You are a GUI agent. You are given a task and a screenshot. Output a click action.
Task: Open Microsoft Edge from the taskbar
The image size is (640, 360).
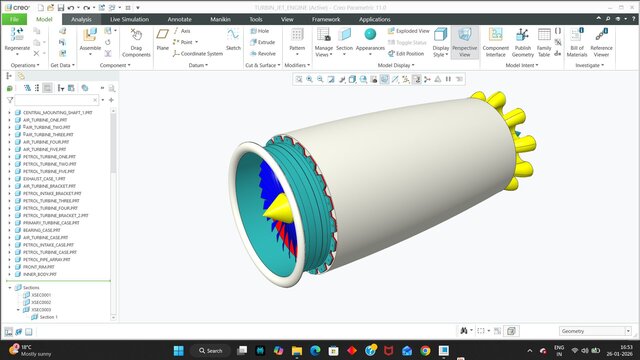click(315, 351)
